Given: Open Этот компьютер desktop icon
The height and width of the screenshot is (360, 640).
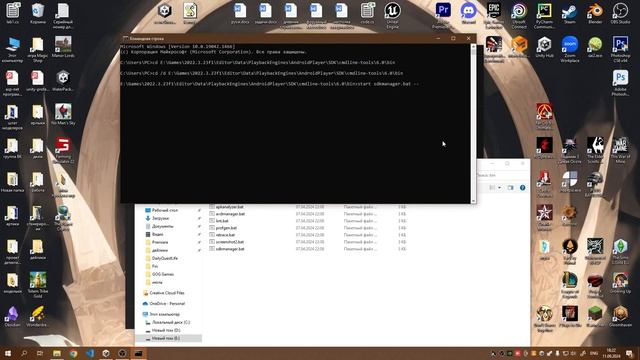Looking at the screenshot, I should point(12,49).
